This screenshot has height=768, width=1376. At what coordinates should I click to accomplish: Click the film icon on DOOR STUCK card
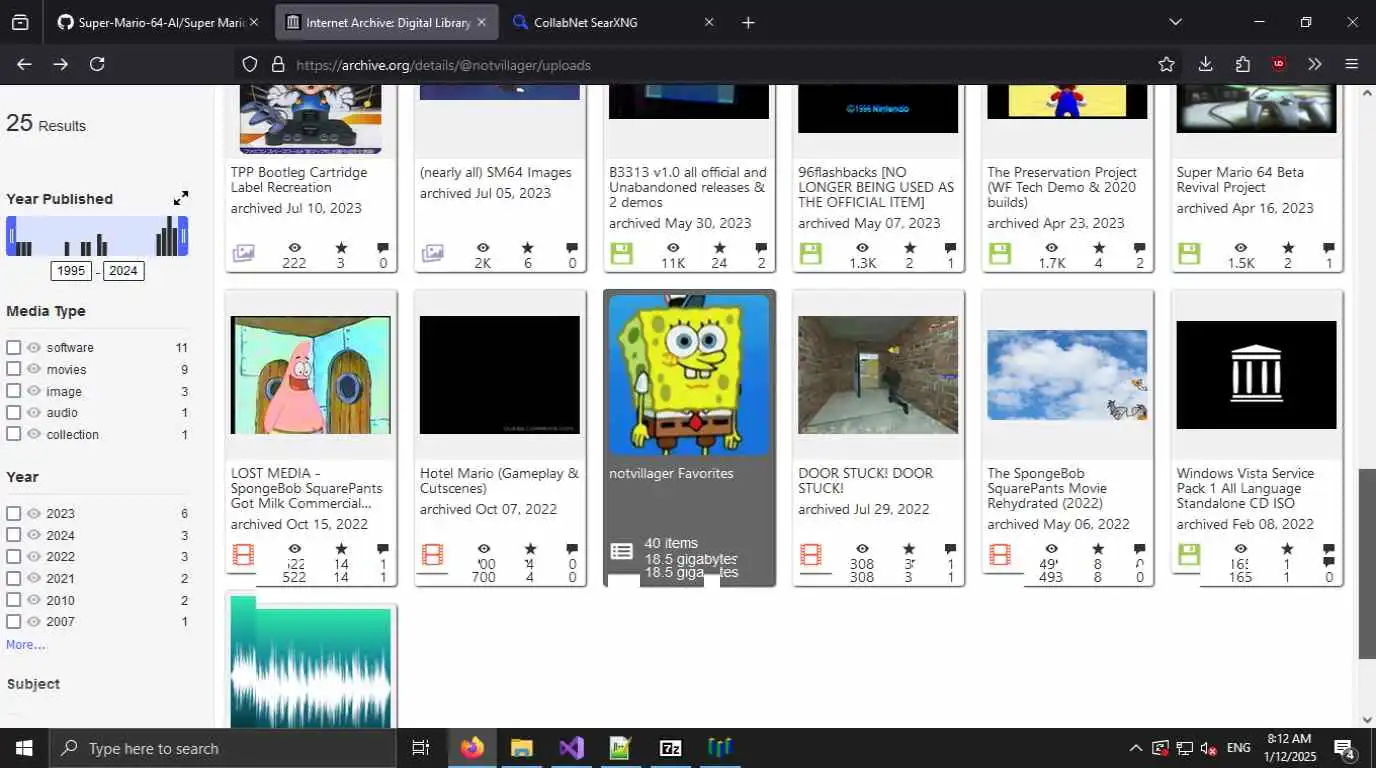point(810,554)
